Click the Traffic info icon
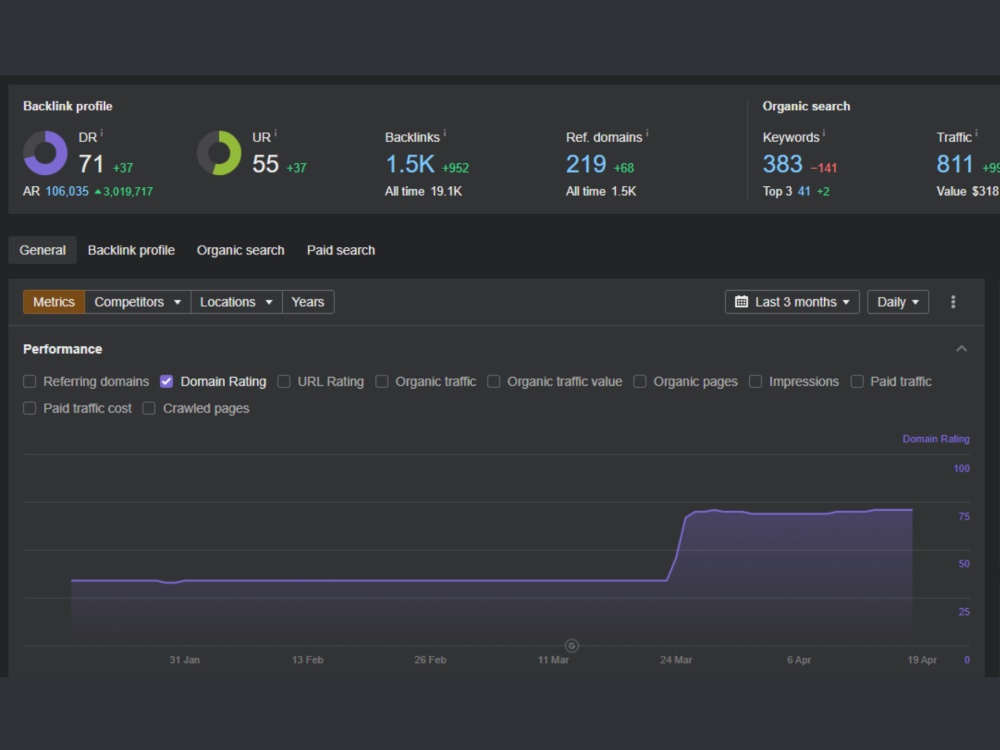This screenshot has width=1000, height=750. (976, 133)
